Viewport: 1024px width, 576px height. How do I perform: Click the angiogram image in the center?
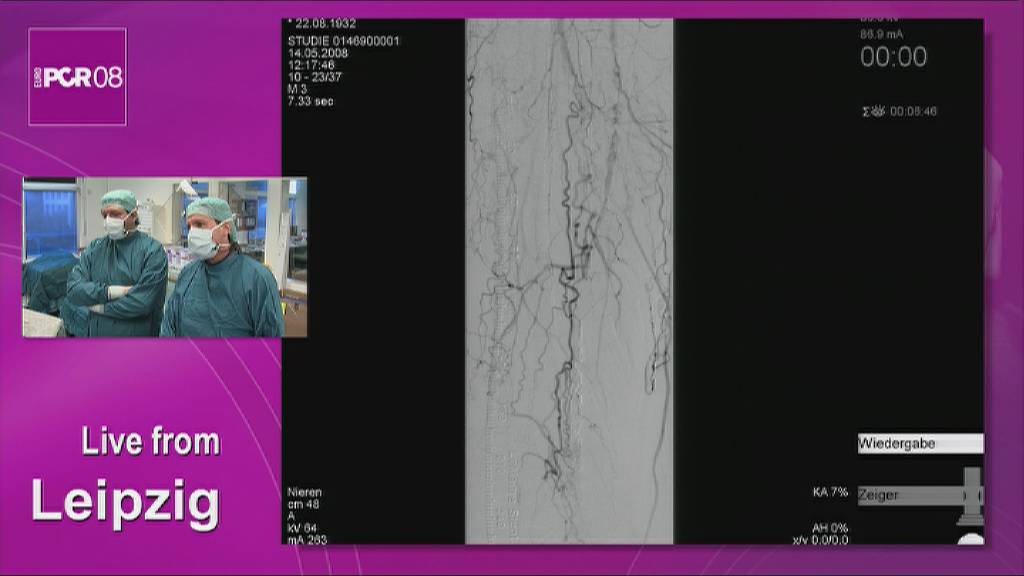coord(569,281)
